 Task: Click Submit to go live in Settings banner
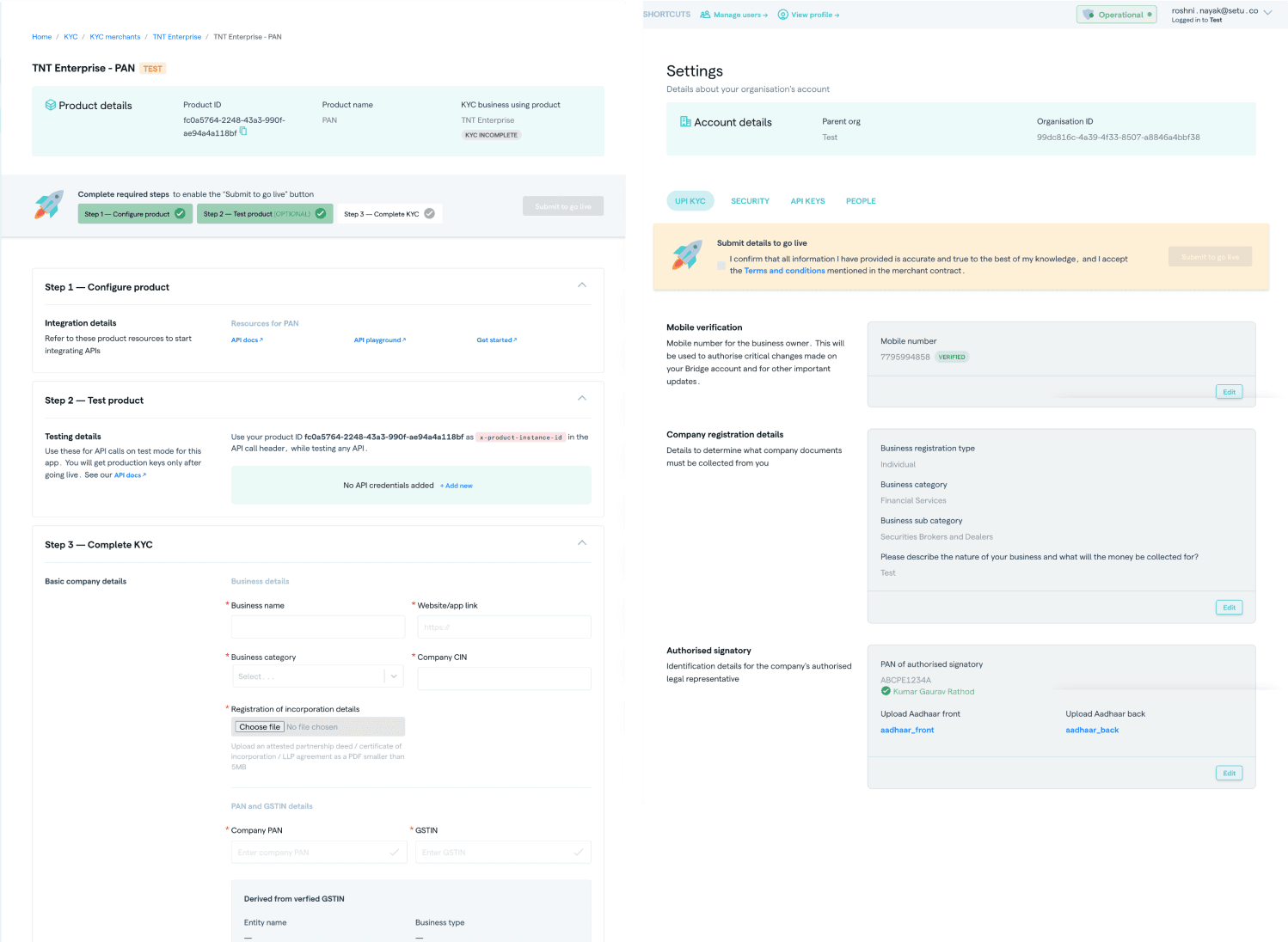1210,257
